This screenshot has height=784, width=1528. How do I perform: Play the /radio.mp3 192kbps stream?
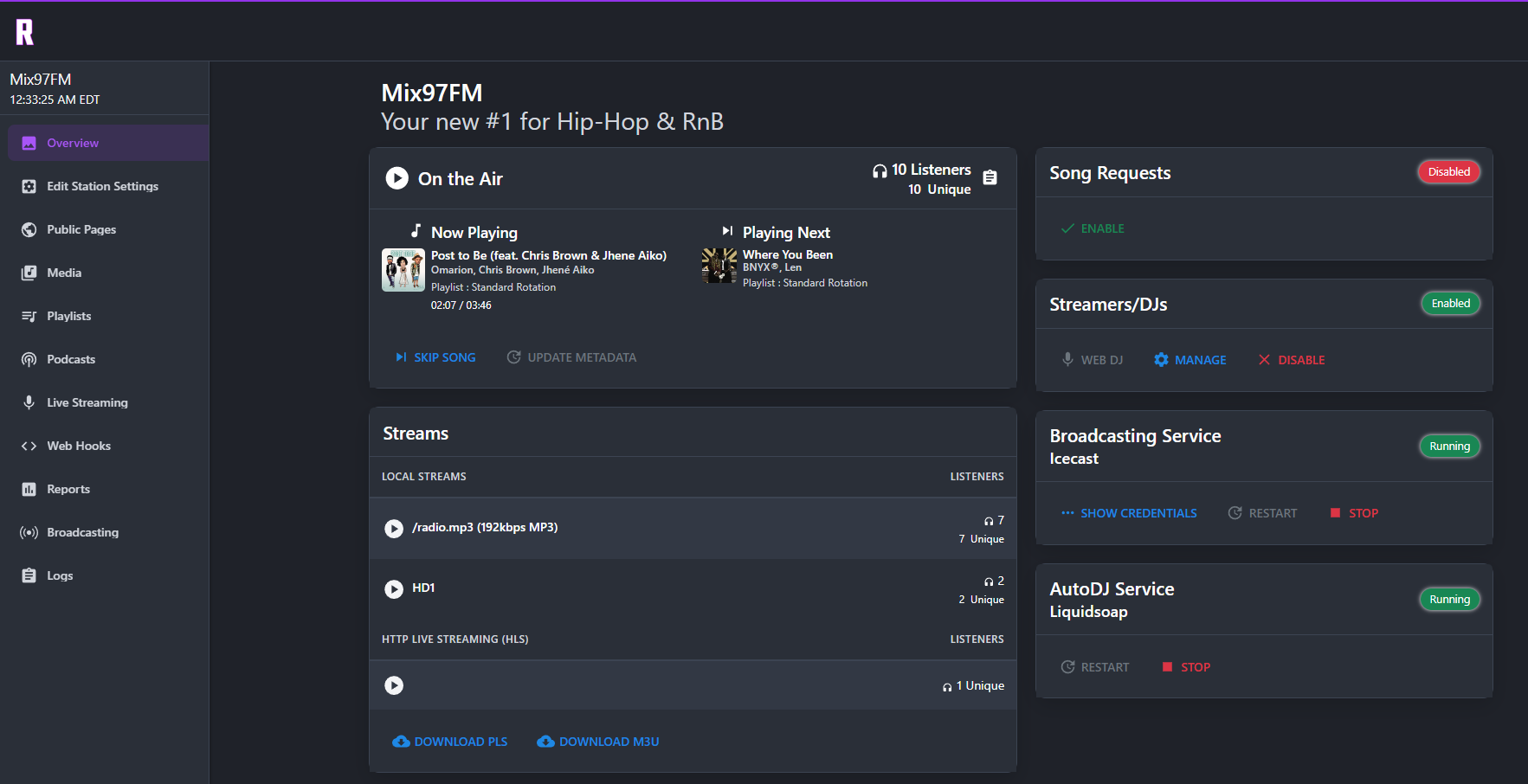[394, 529]
